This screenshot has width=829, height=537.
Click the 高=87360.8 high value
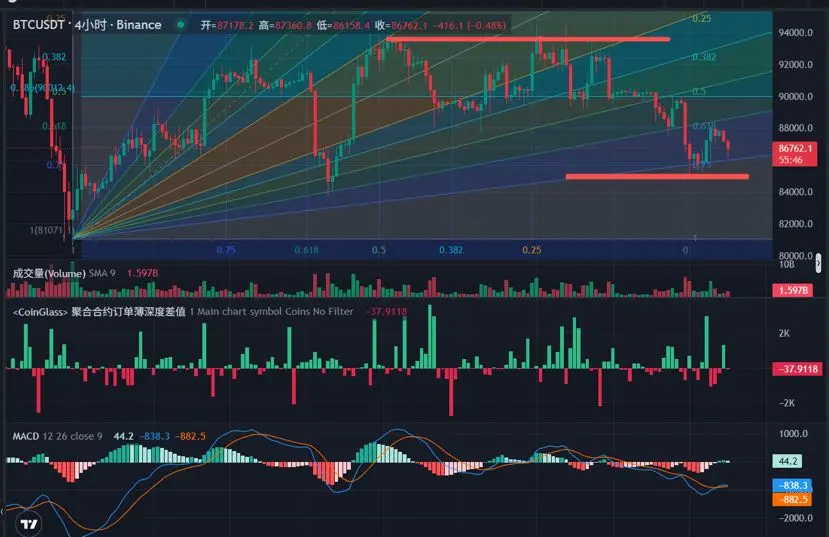pyautogui.click(x=285, y=25)
